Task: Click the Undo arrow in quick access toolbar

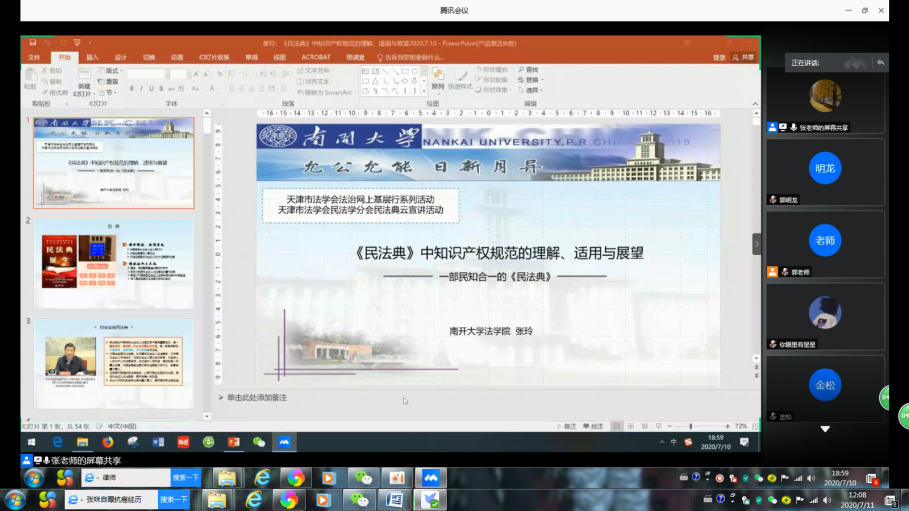Action: pyautogui.click(x=48, y=42)
